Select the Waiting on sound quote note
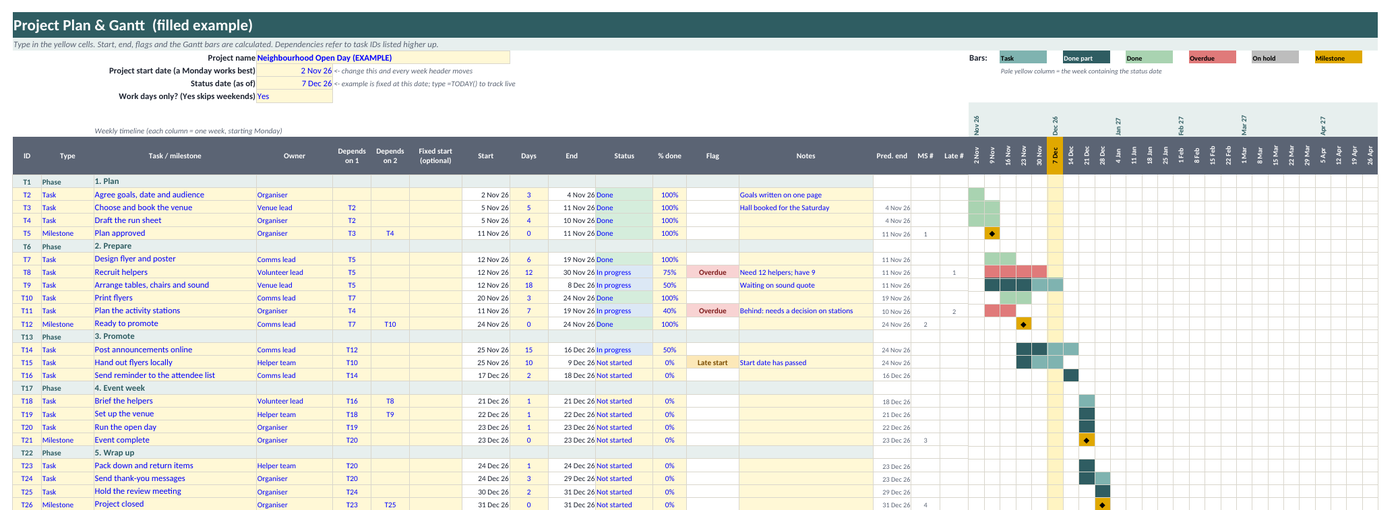1400x510 pixels. [x=806, y=285]
